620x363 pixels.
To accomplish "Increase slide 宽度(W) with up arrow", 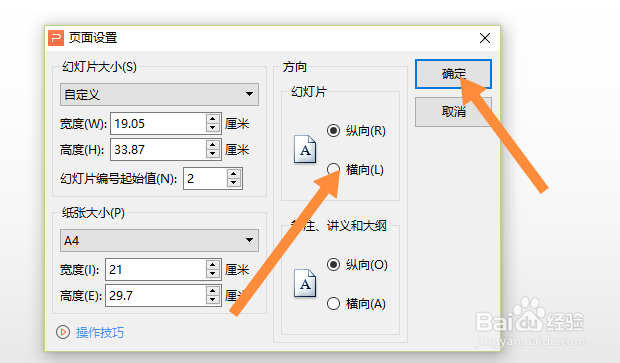I will tap(213, 119).
